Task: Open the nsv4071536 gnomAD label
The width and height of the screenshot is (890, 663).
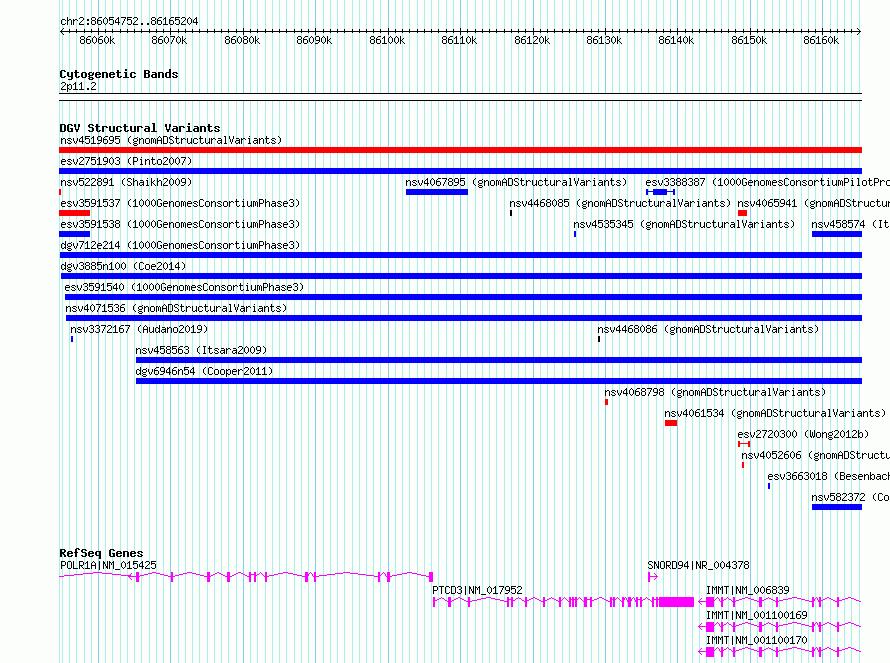Action: (x=176, y=308)
